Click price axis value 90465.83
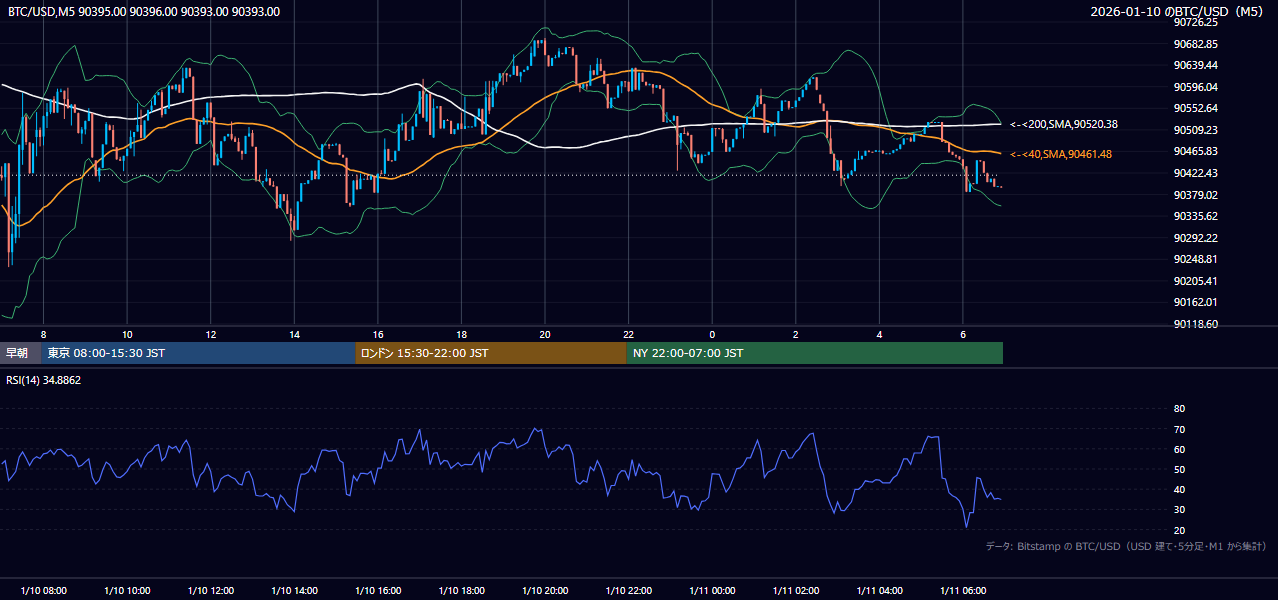The image size is (1278, 600). point(1195,151)
